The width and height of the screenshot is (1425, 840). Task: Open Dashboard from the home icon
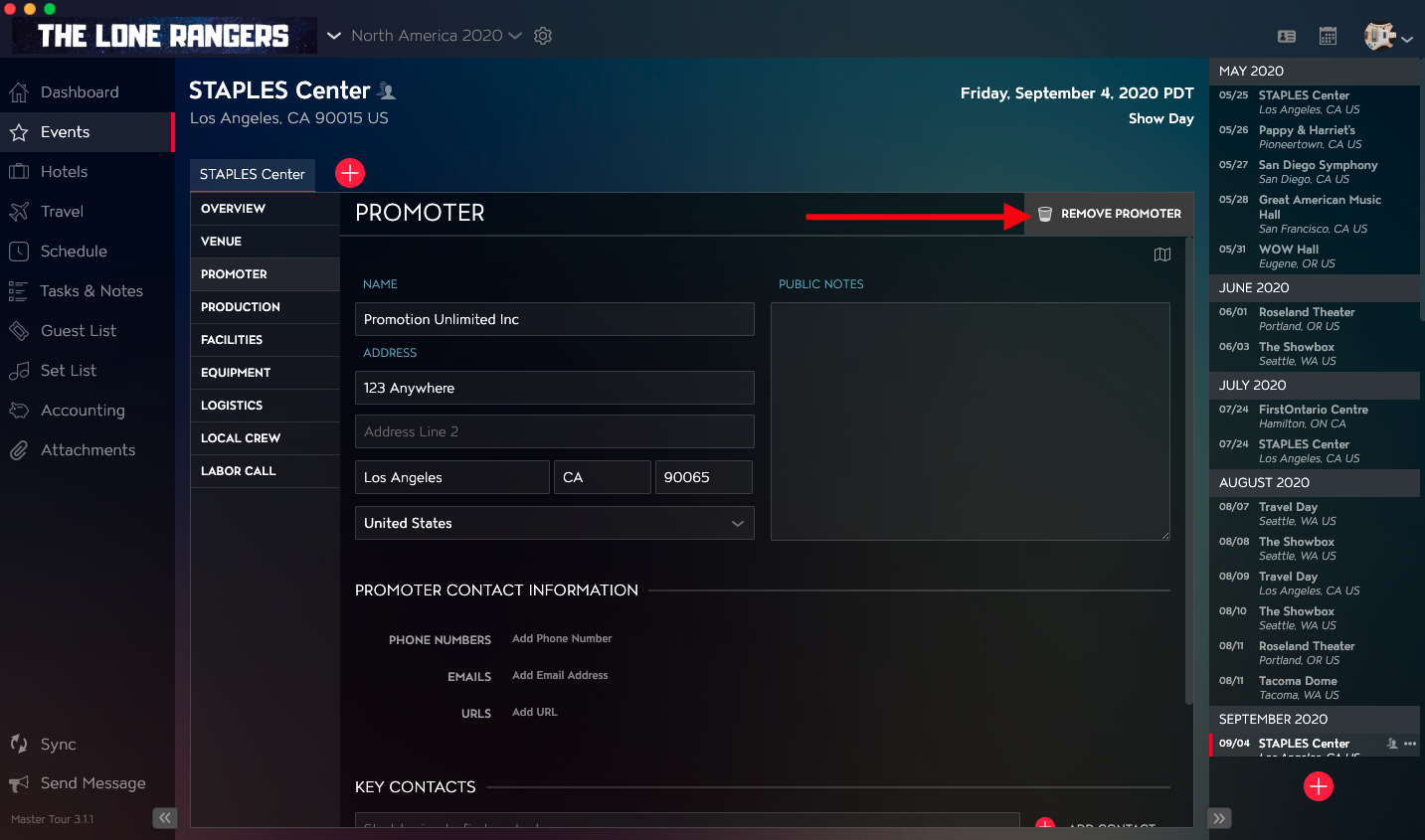[18, 92]
